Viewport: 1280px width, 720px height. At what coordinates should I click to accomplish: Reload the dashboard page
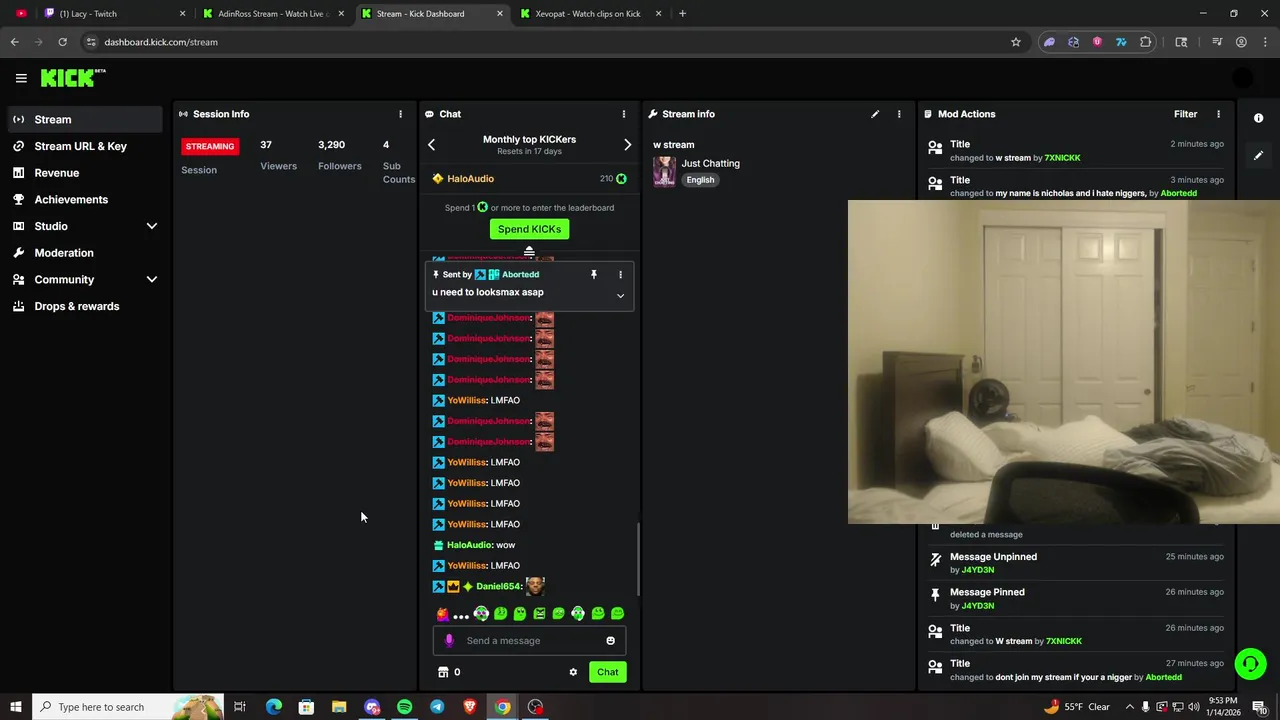point(62,42)
